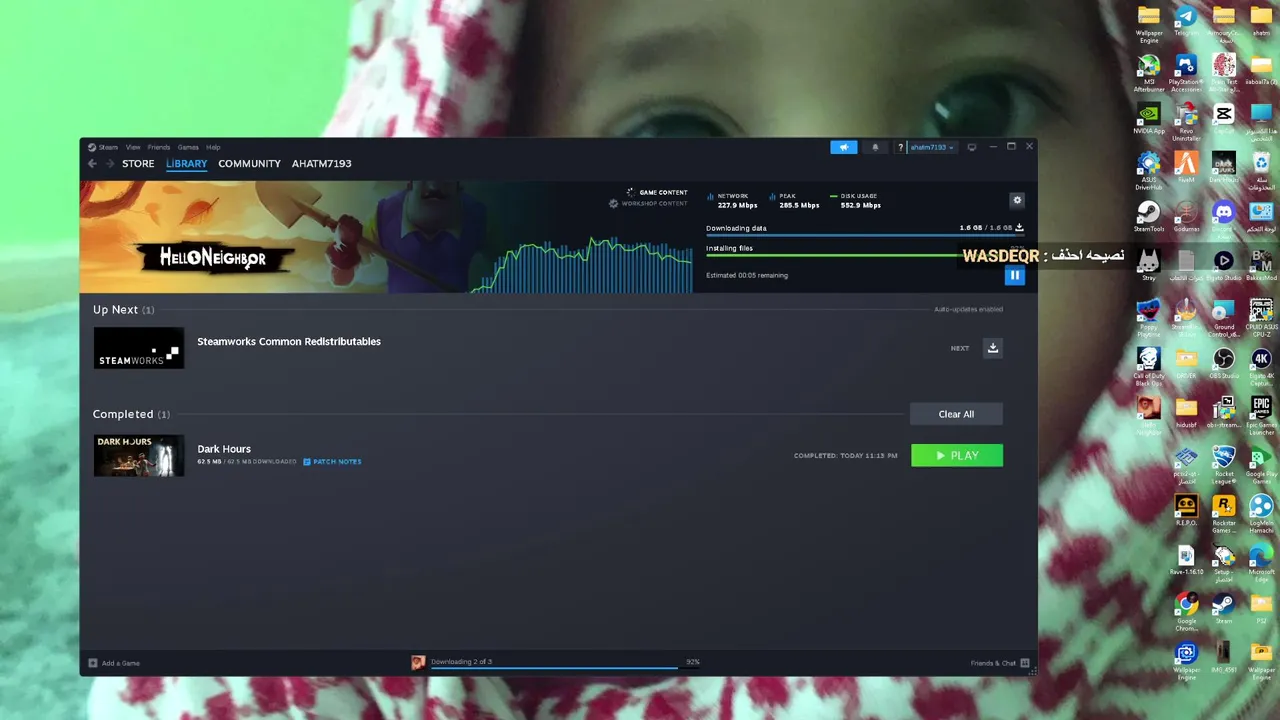Open the AHATM7193 profile tab
The width and height of the screenshot is (1280, 720).
tap(321, 164)
